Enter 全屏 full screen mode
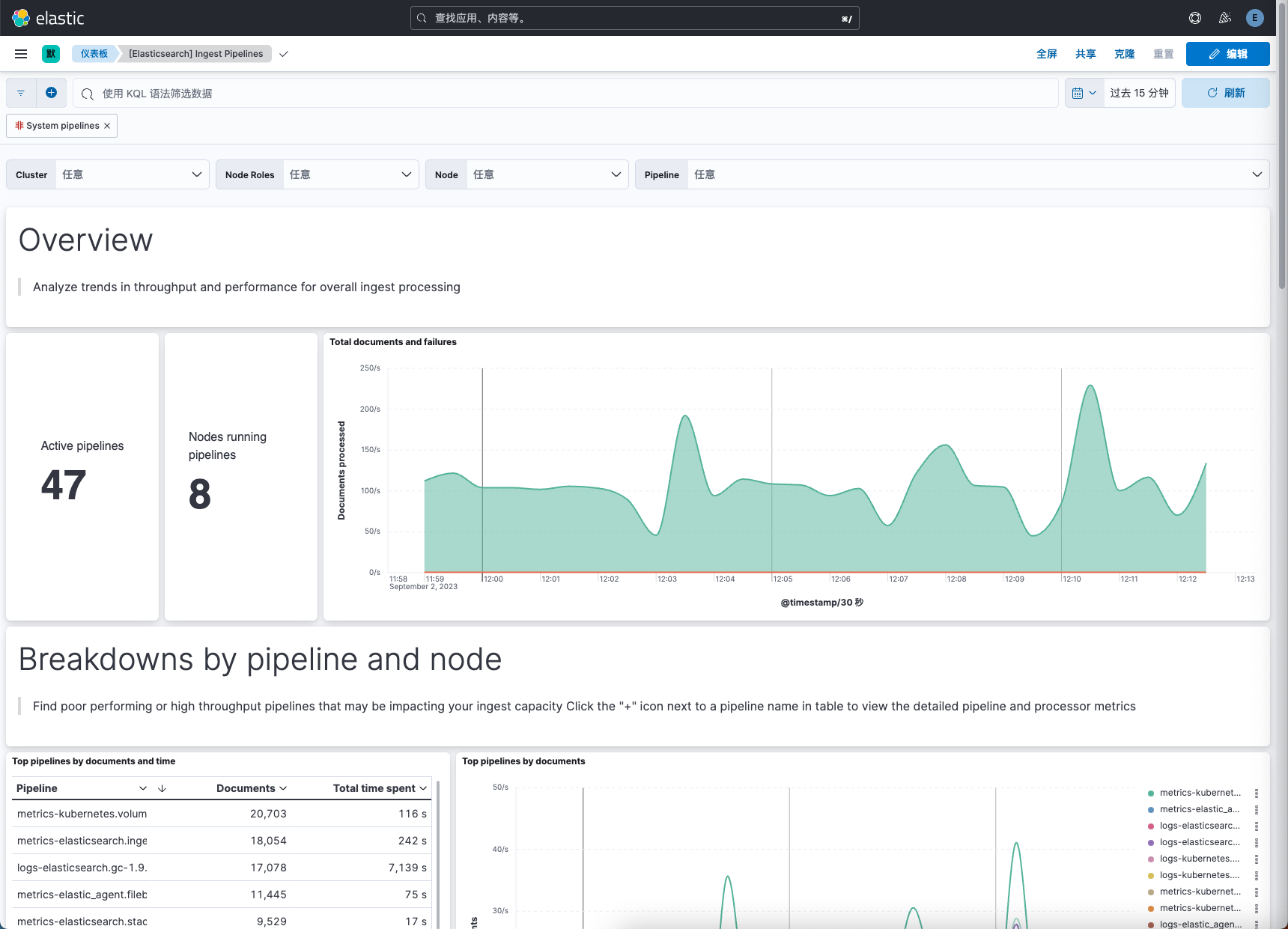The image size is (1288, 929). [1047, 54]
